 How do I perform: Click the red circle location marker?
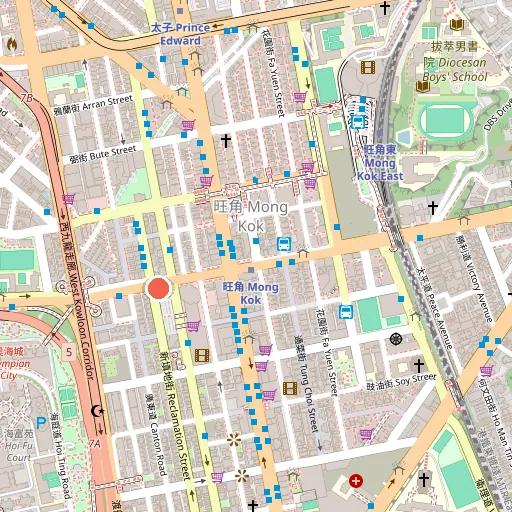pyautogui.click(x=159, y=288)
